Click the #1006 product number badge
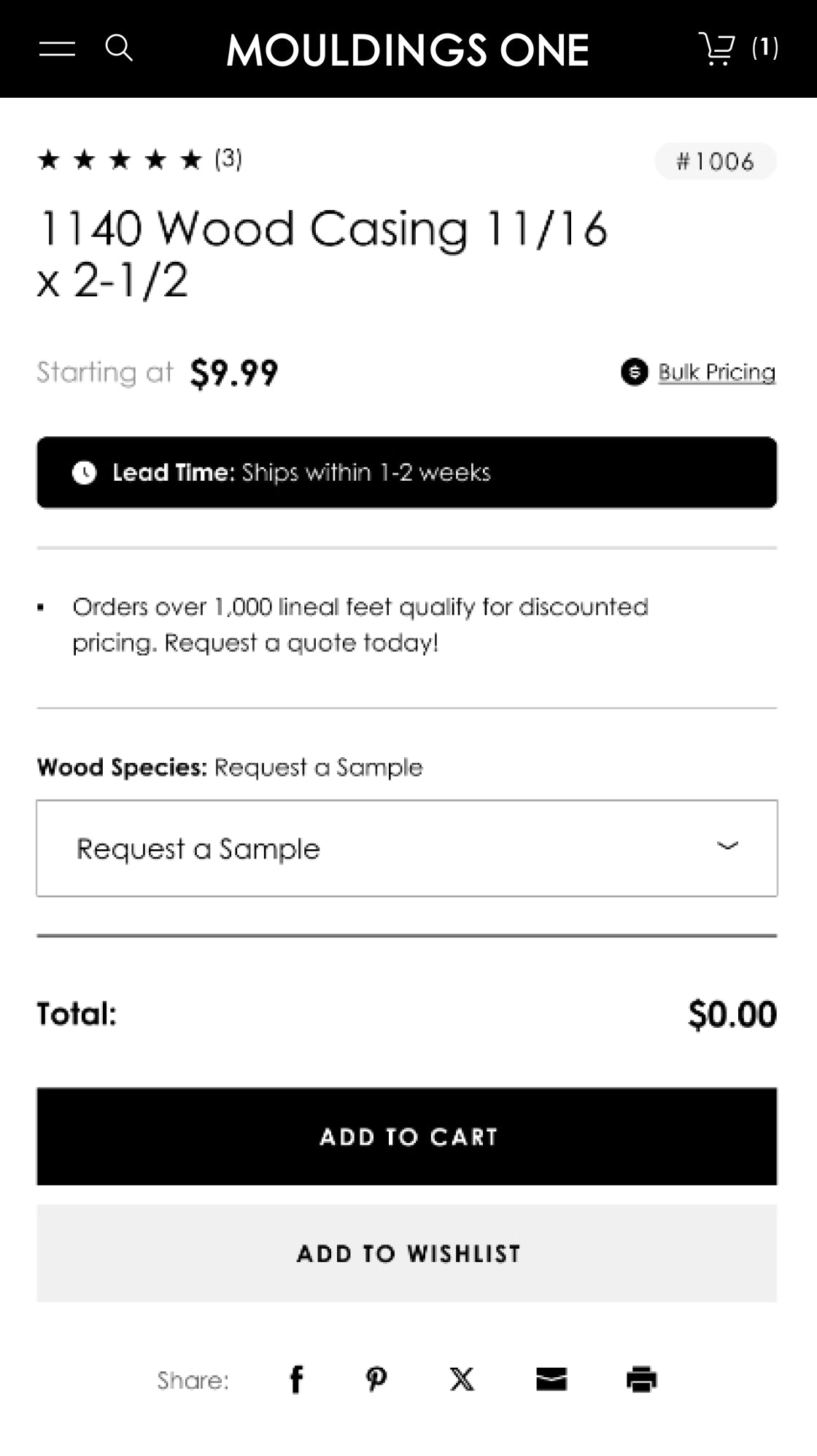The image size is (817, 1456). point(715,161)
